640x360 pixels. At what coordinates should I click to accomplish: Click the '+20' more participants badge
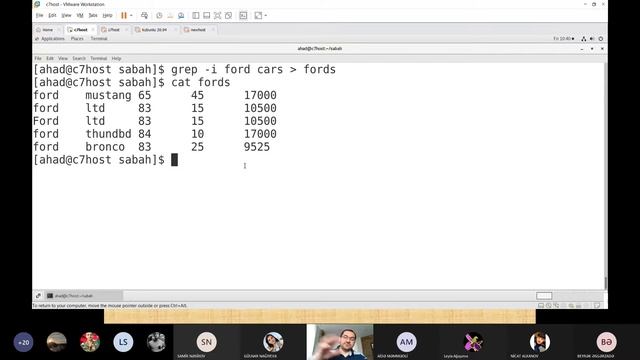23,342
